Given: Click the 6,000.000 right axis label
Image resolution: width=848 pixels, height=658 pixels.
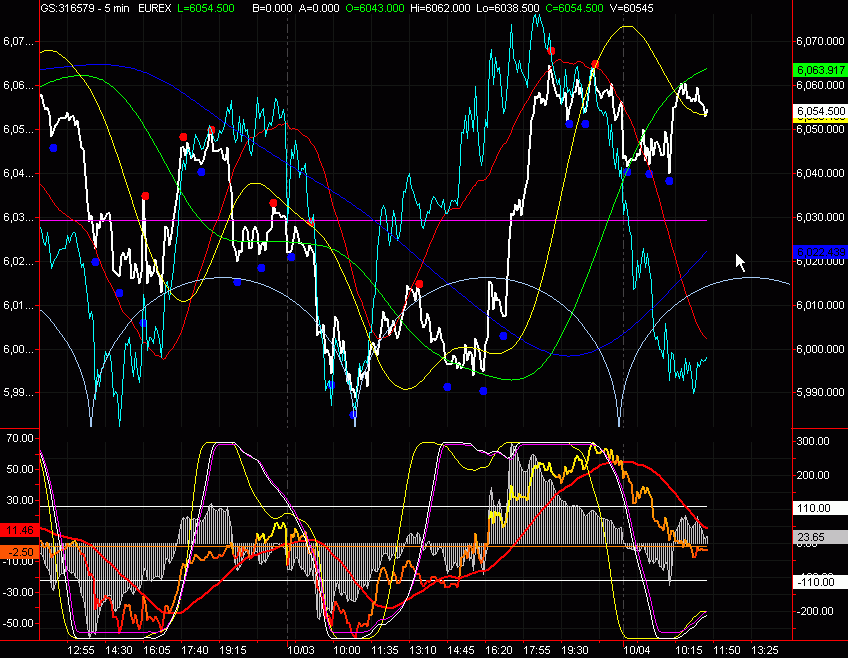Looking at the screenshot, I should 820,349.
